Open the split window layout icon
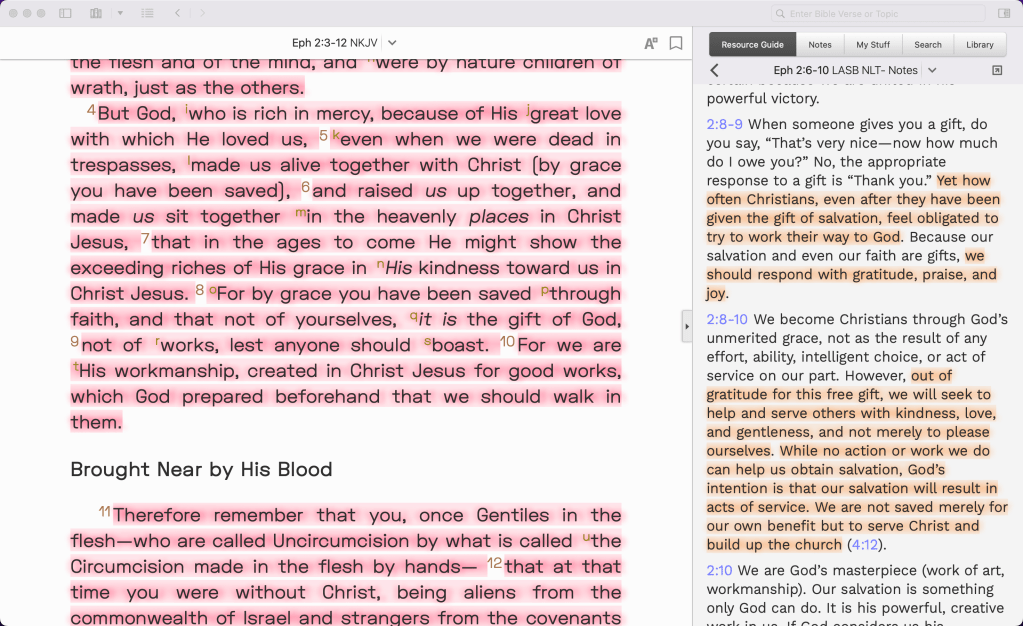The height and width of the screenshot is (626, 1023). click(65, 13)
